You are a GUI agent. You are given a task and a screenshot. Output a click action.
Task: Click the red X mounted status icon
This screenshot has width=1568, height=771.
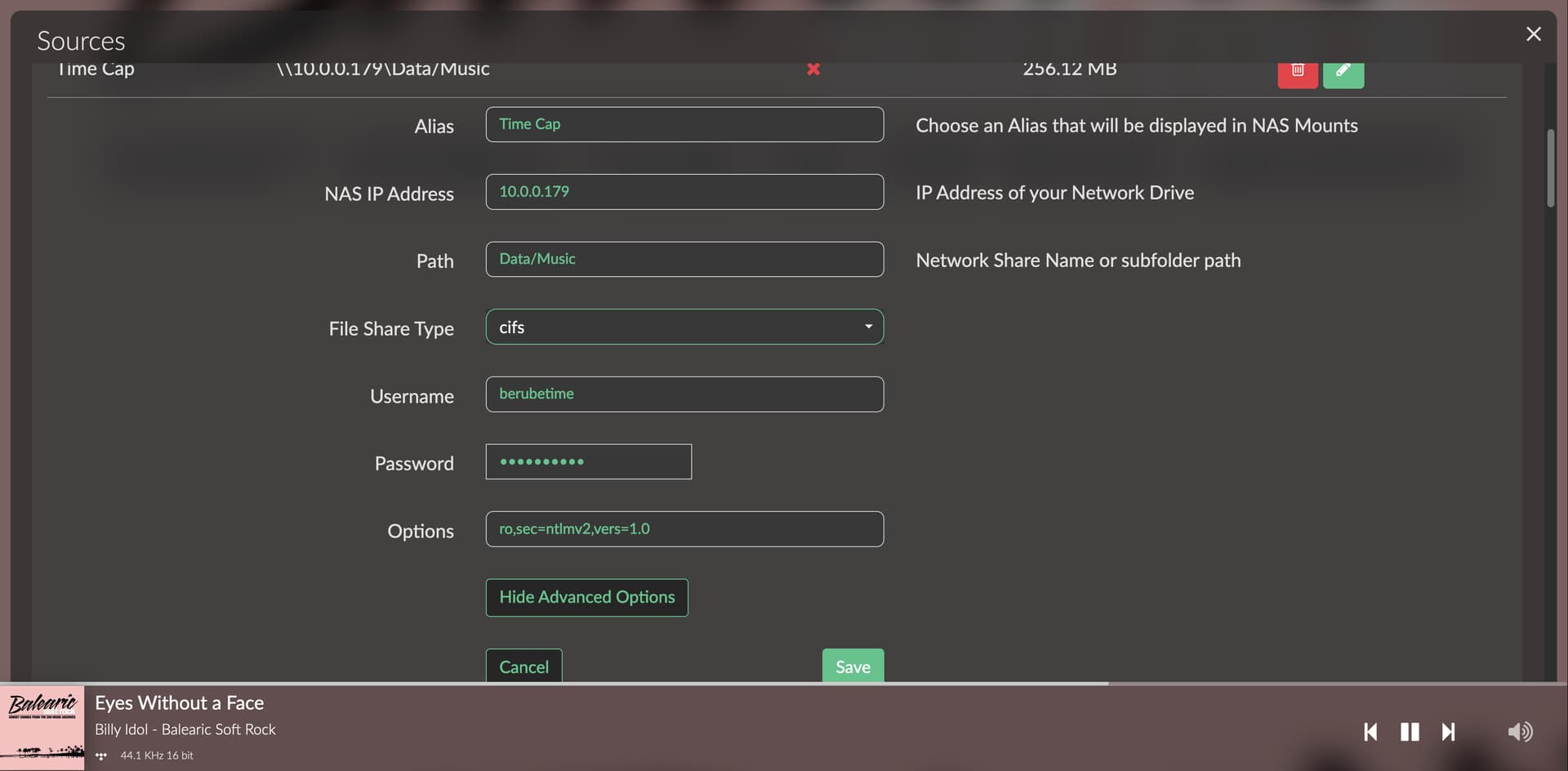813,69
